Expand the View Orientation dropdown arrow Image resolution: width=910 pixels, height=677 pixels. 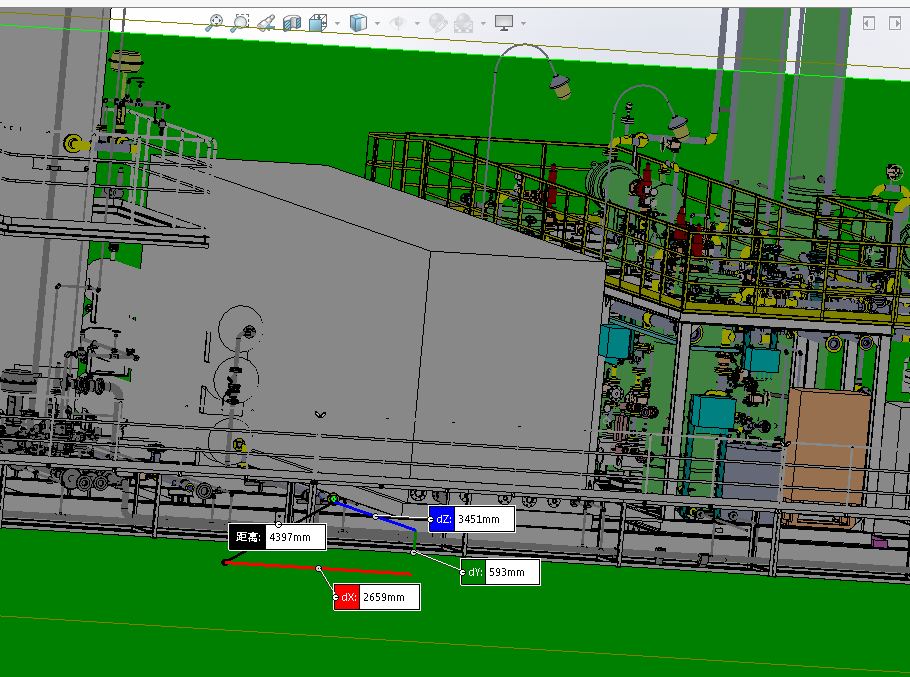point(337,23)
